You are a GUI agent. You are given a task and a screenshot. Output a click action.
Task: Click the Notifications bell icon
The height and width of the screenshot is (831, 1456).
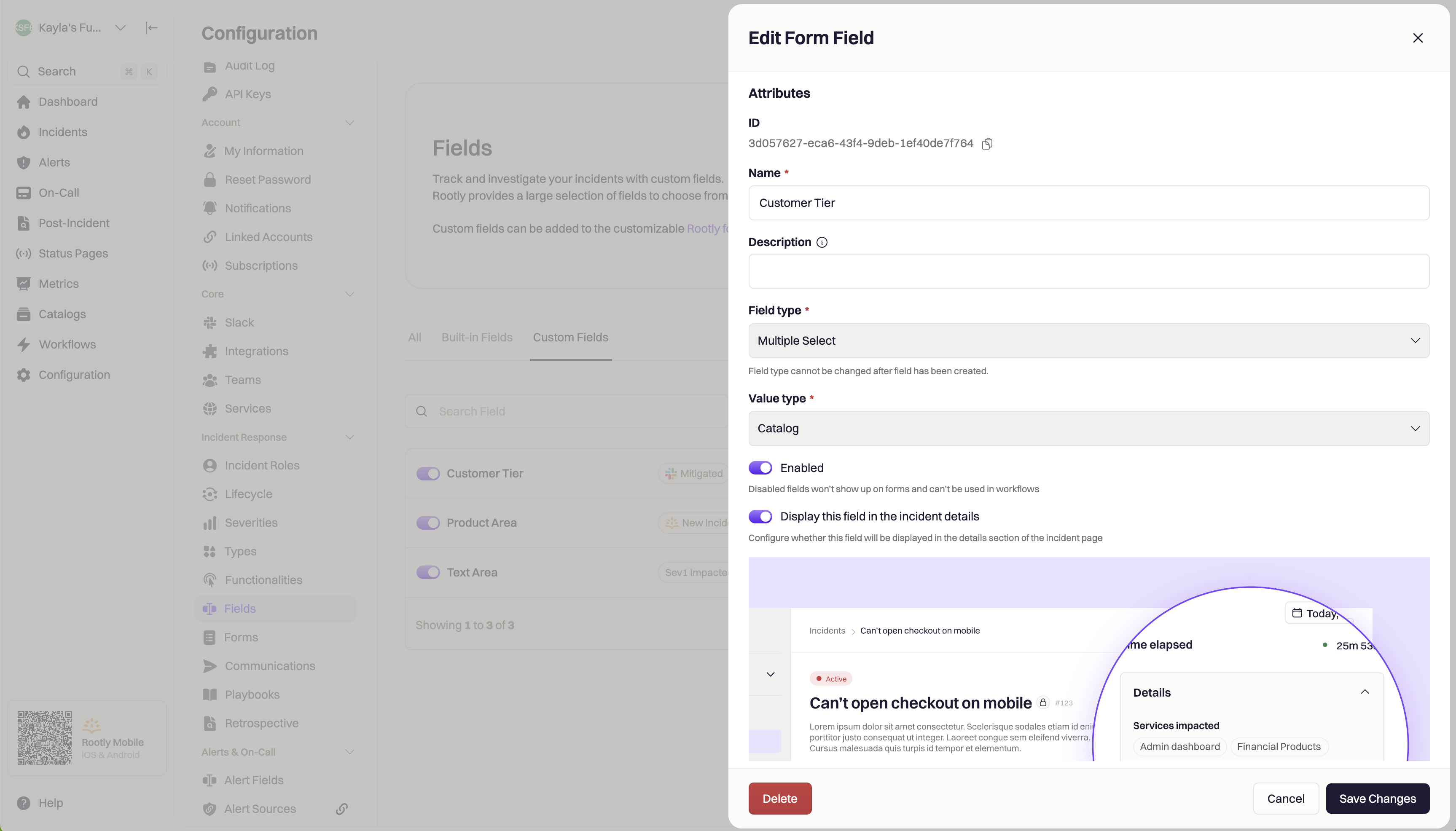210,208
